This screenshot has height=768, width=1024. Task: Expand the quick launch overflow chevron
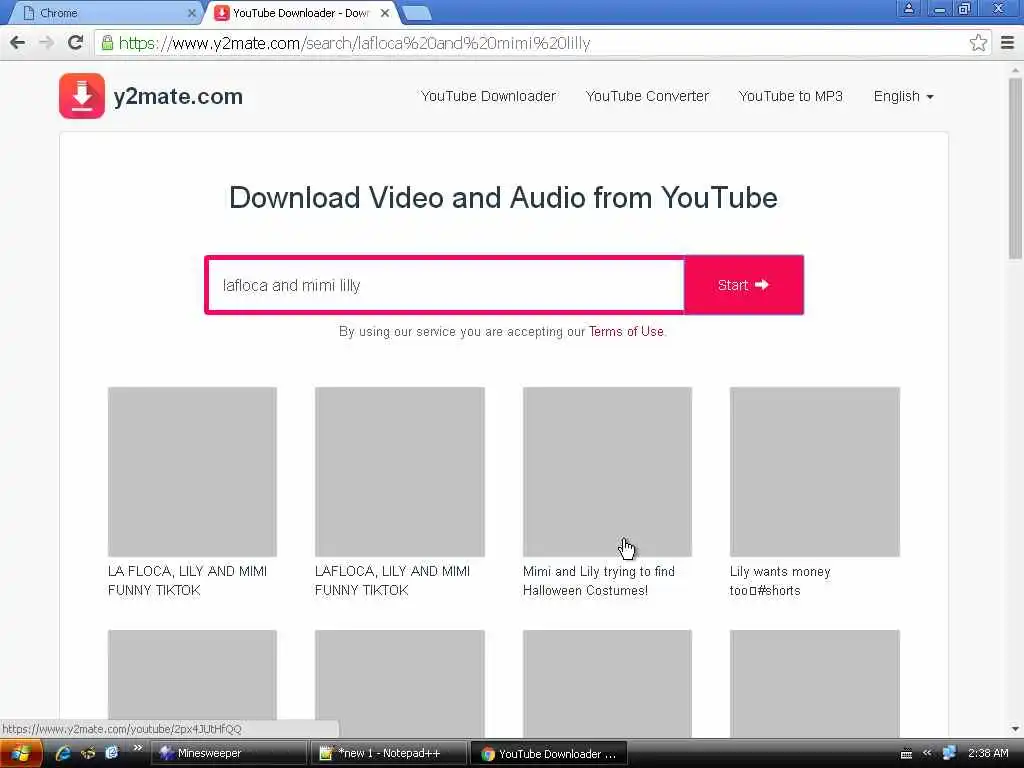click(138, 748)
